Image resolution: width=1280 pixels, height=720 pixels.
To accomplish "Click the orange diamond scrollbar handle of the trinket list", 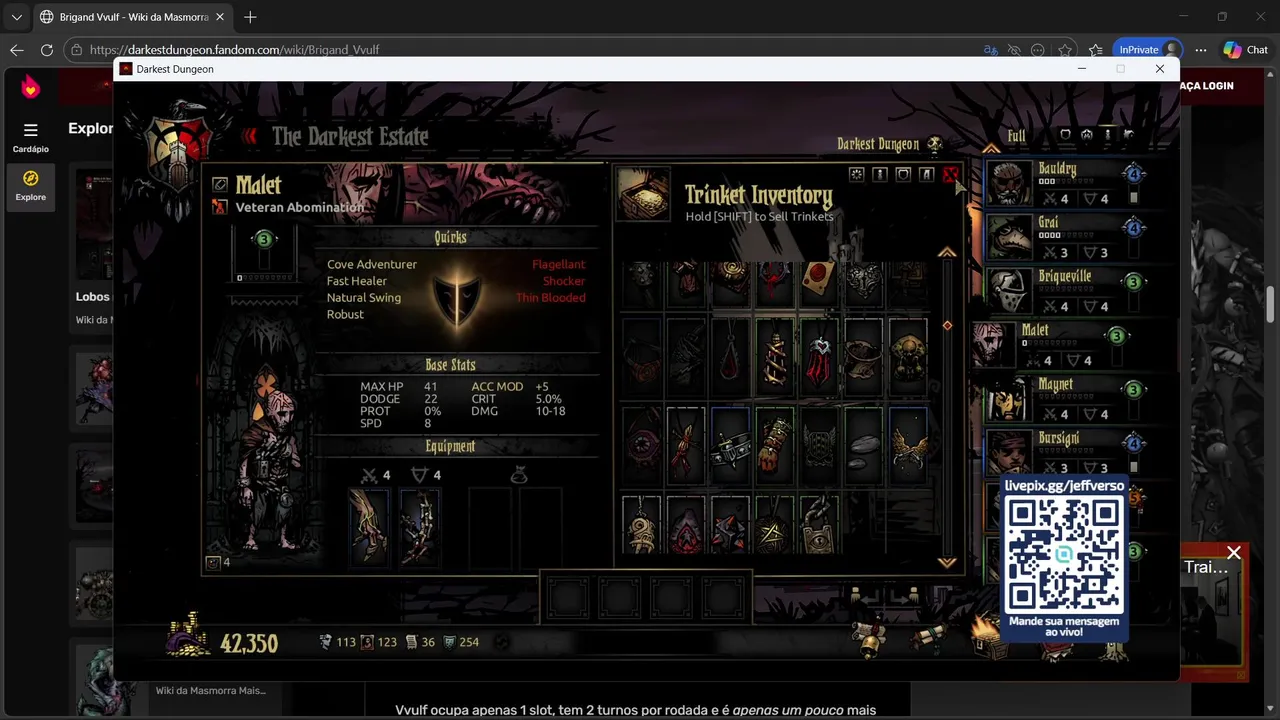I will (x=947, y=325).
